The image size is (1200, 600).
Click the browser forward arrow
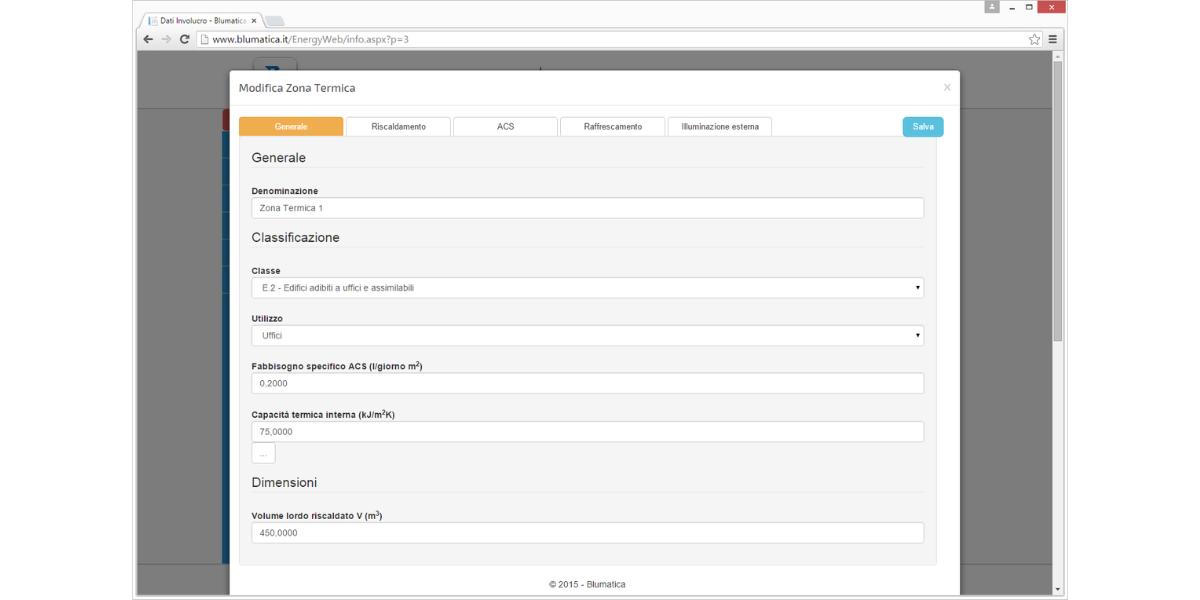click(x=166, y=39)
